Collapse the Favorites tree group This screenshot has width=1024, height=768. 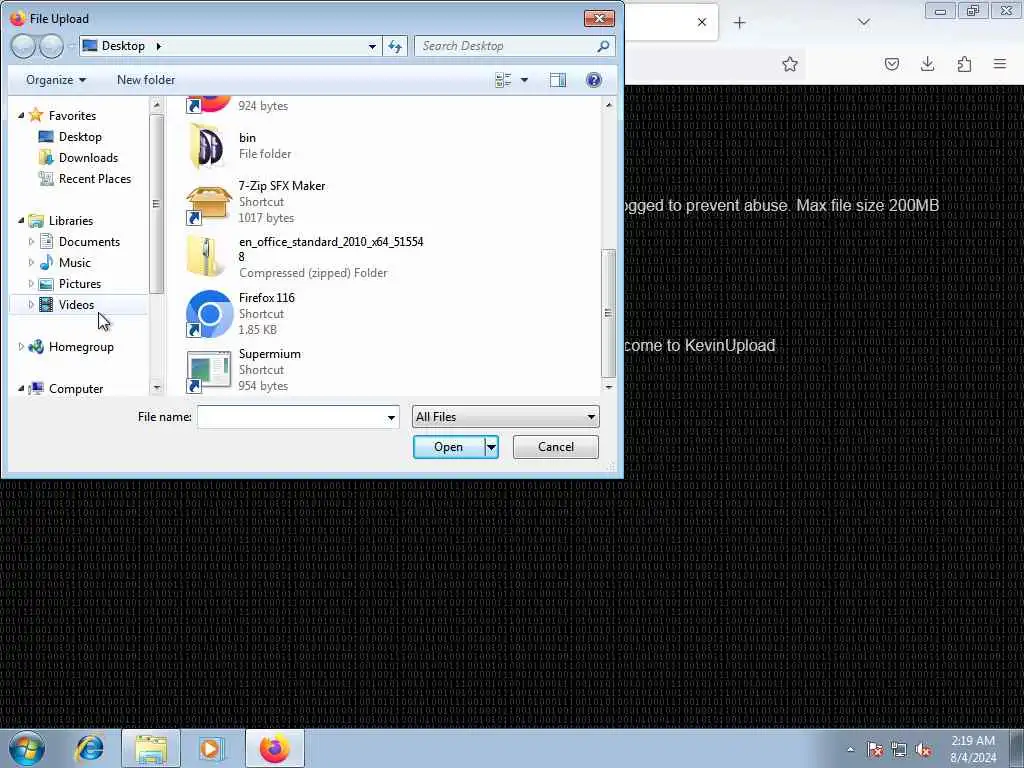tap(21, 116)
